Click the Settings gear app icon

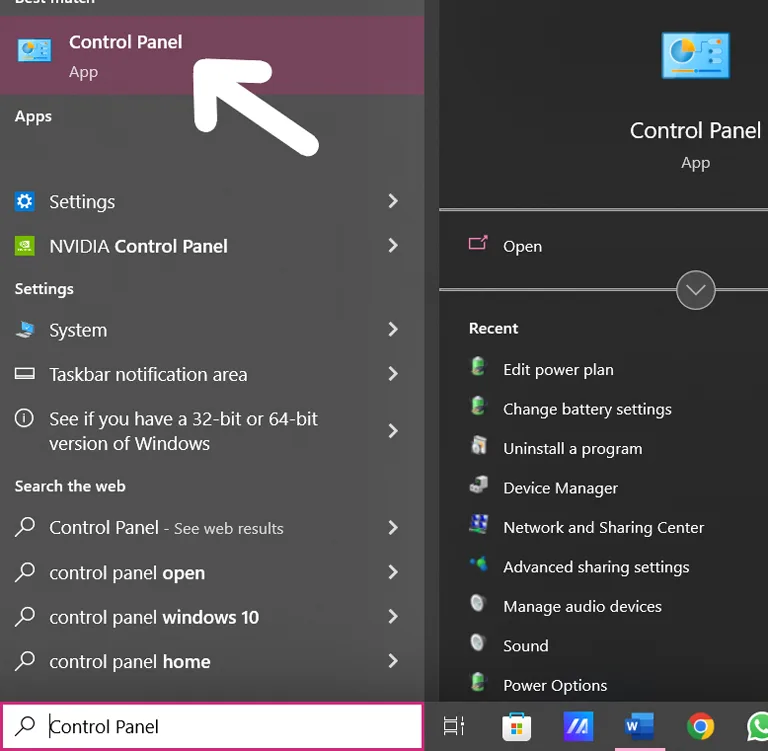(24, 201)
